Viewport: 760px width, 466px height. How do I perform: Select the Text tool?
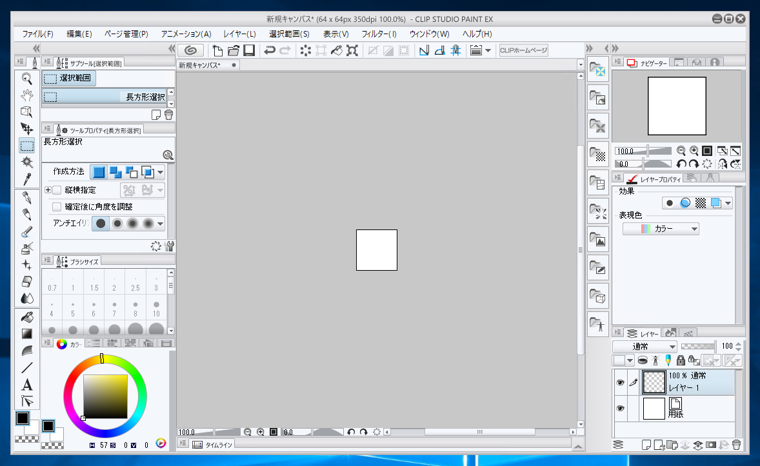(x=27, y=385)
